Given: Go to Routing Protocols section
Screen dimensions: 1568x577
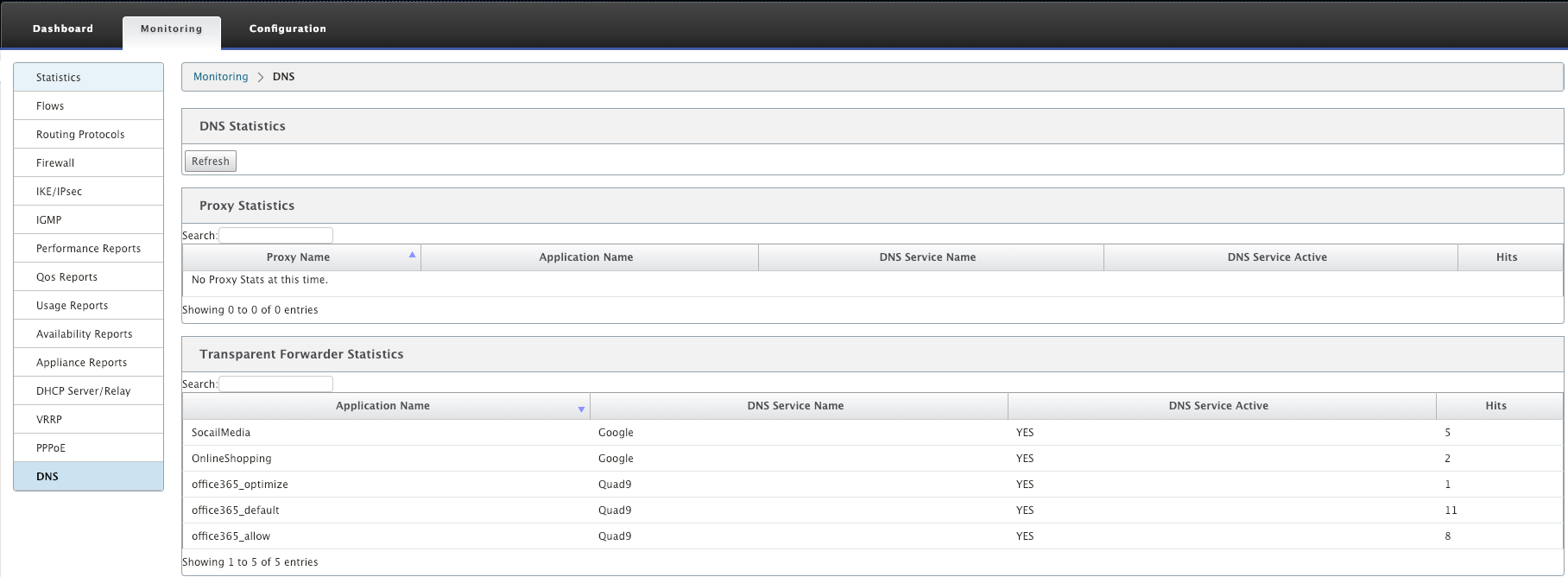Looking at the screenshot, I should pos(88,135).
